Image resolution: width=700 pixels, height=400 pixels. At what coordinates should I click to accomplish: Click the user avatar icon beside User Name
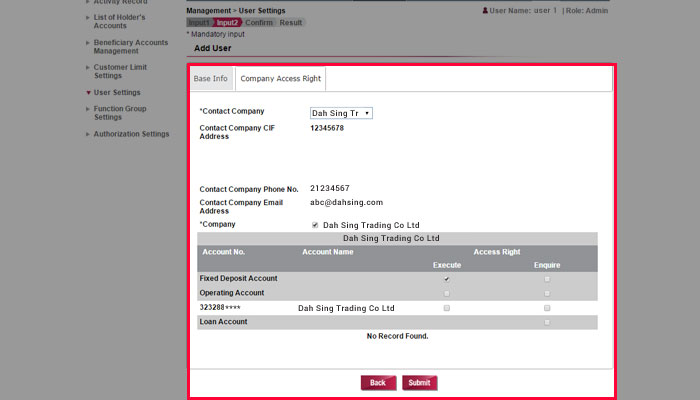(x=485, y=10)
